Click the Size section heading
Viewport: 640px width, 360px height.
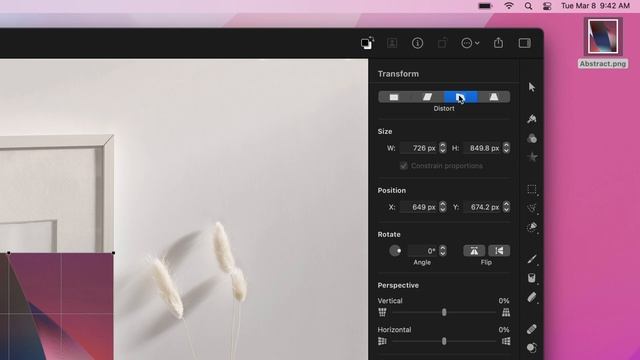(385, 131)
